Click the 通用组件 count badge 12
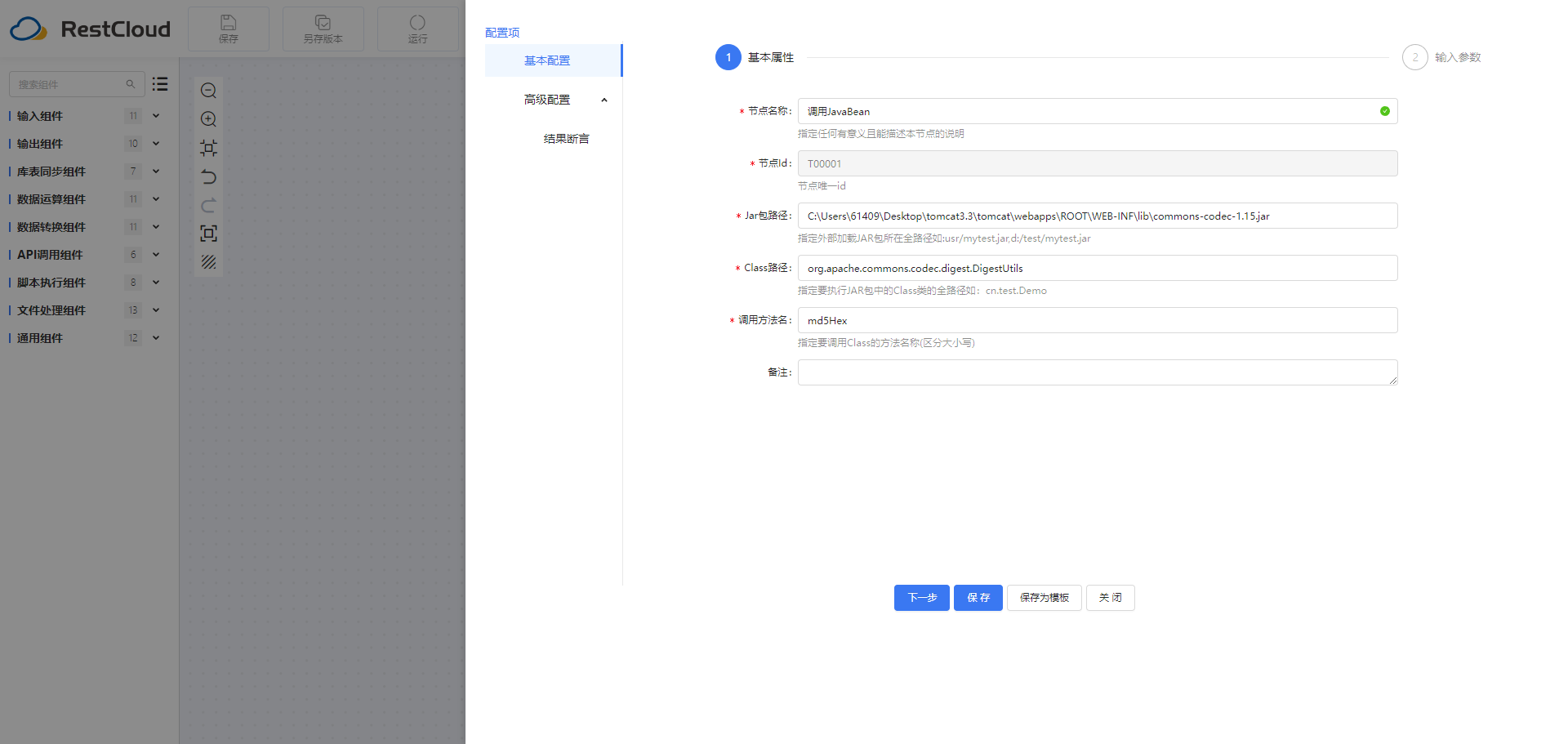This screenshot has width=1568, height=744. pos(133,338)
